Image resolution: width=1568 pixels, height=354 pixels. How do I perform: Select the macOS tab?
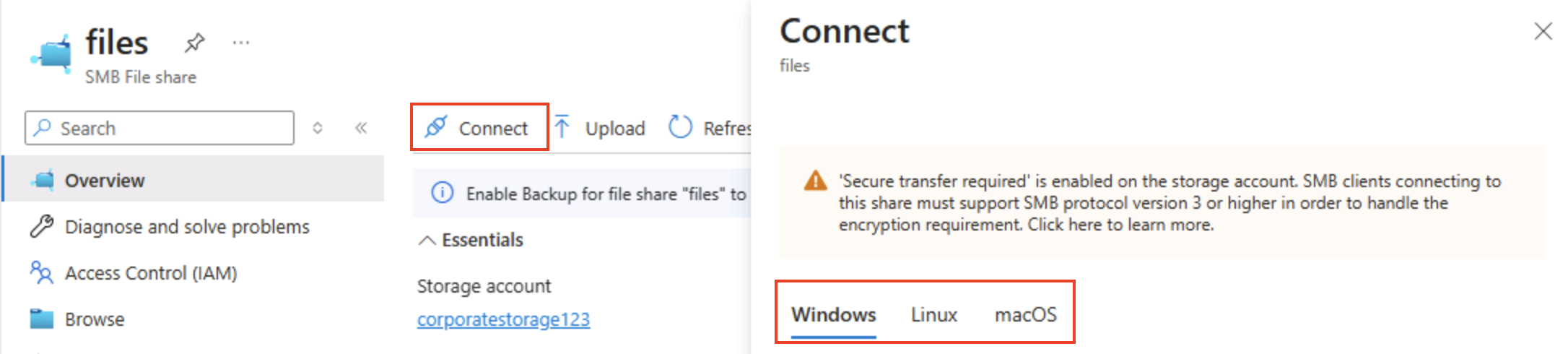(x=1025, y=315)
